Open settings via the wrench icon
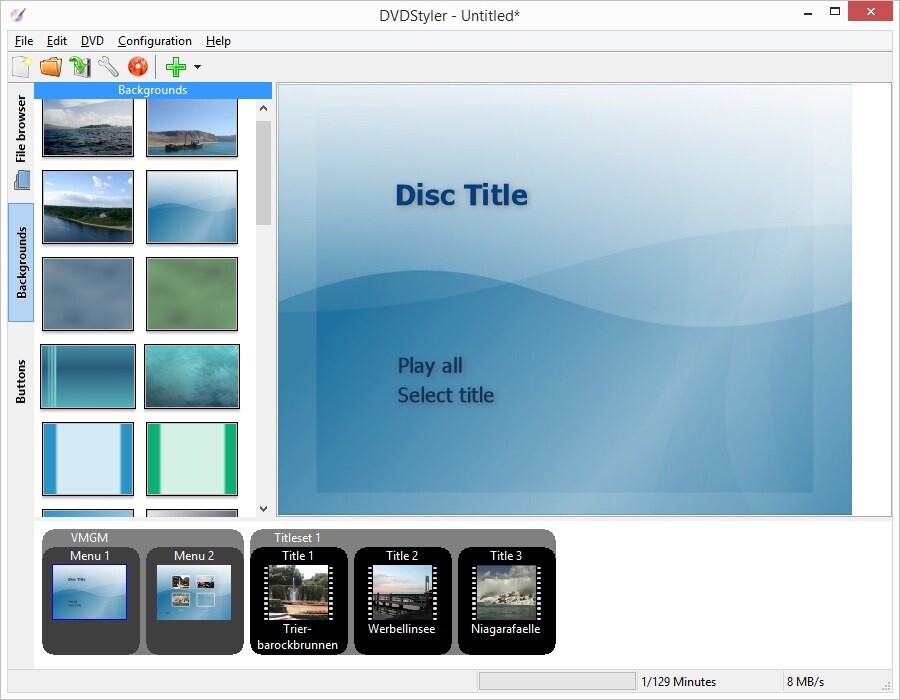 point(108,66)
